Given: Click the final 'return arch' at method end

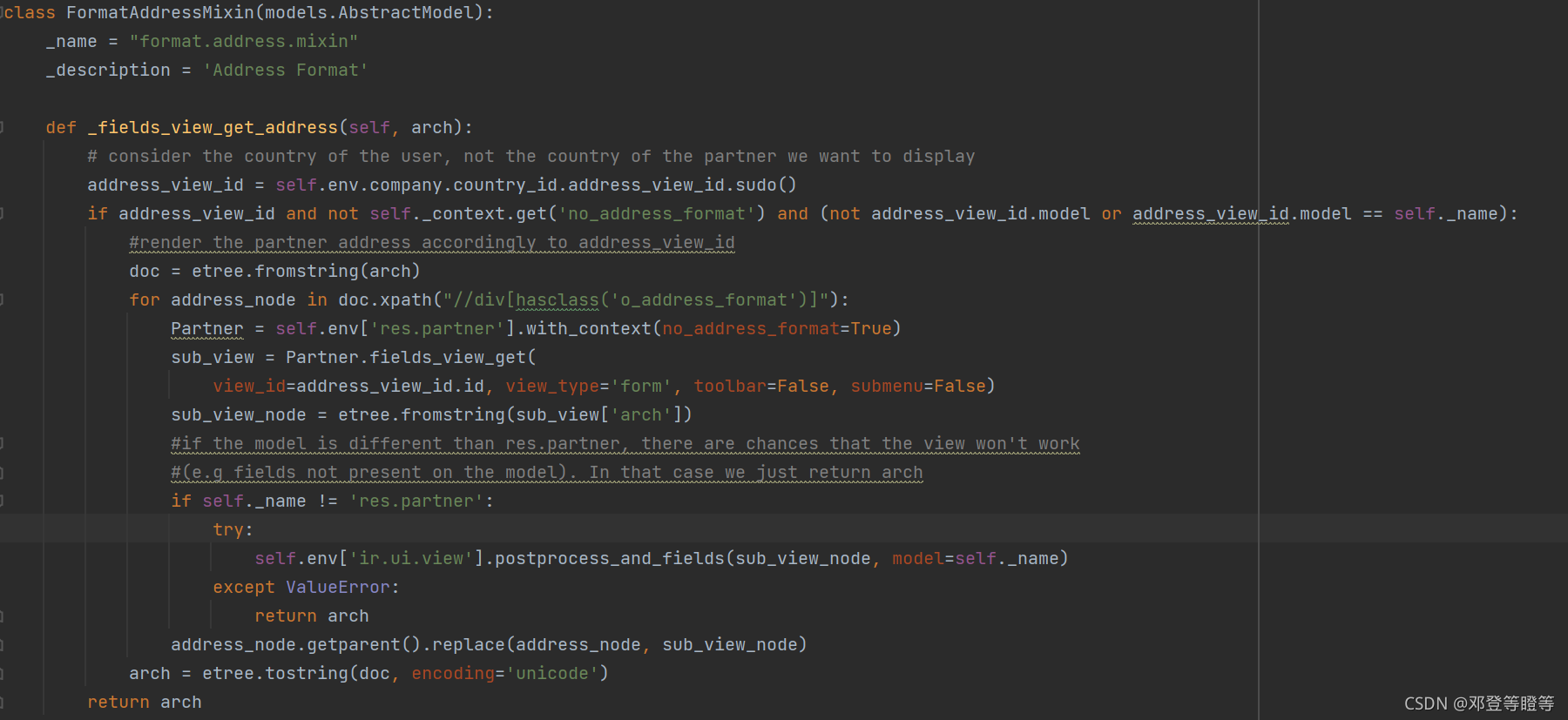Looking at the screenshot, I should point(145,702).
